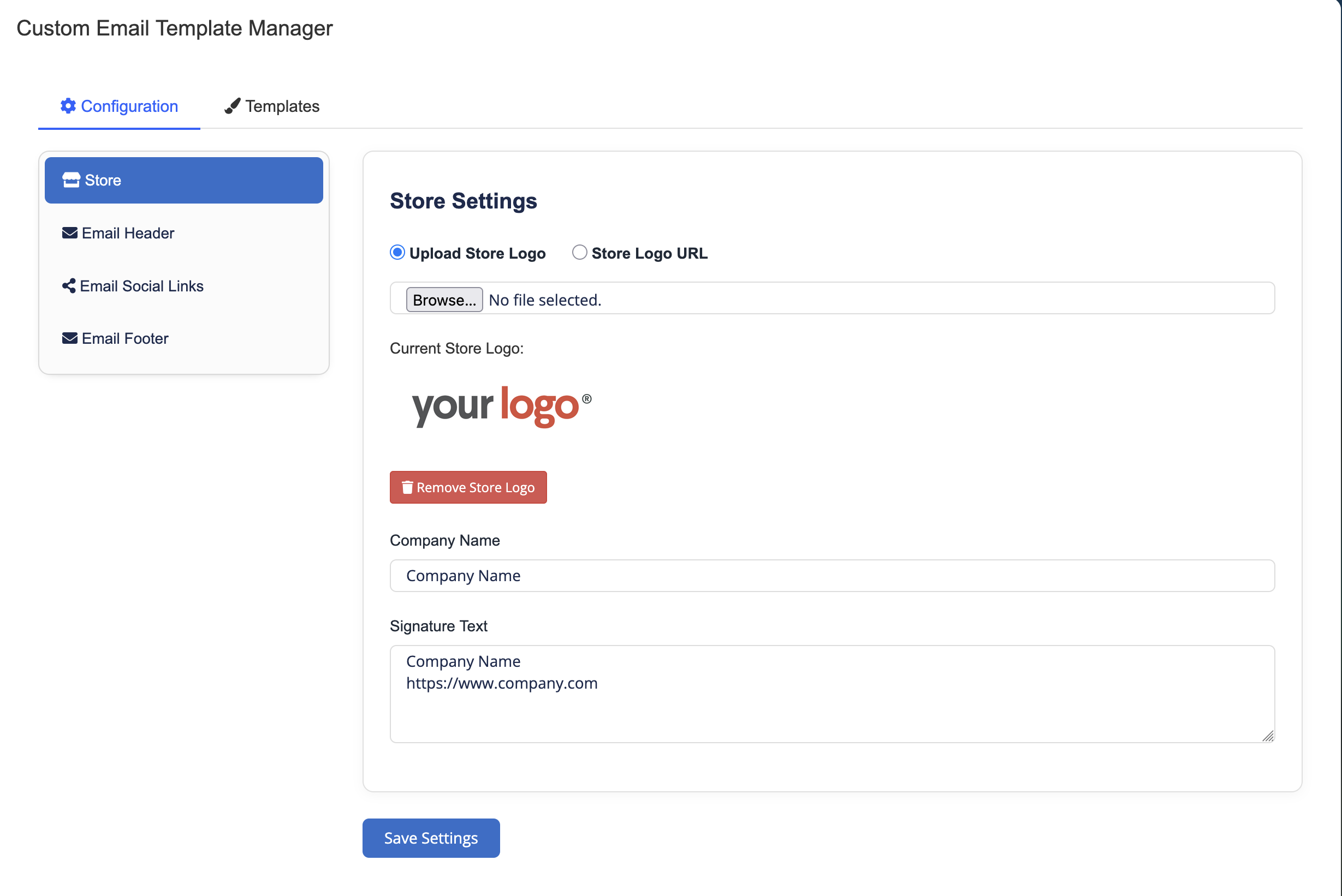Screen dimensions: 1342x896
Task: Select the Store Logo URL radio option
Action: pyautogui.click(x=579, y=253)
